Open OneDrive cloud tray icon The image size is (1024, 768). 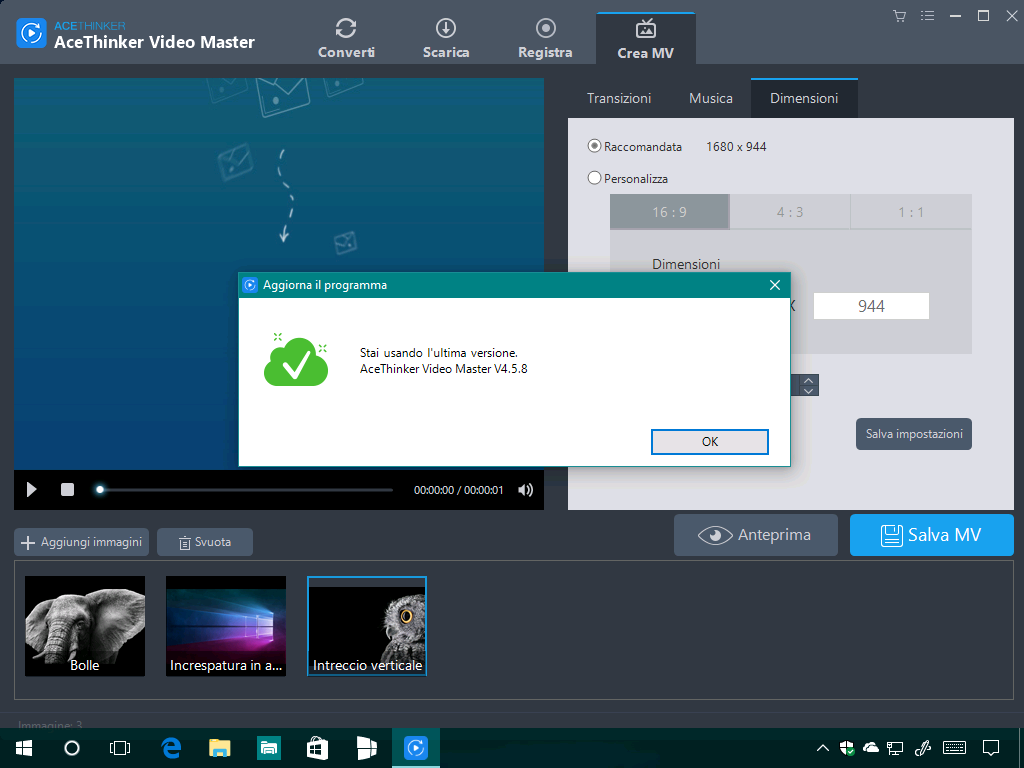[871, 748]
